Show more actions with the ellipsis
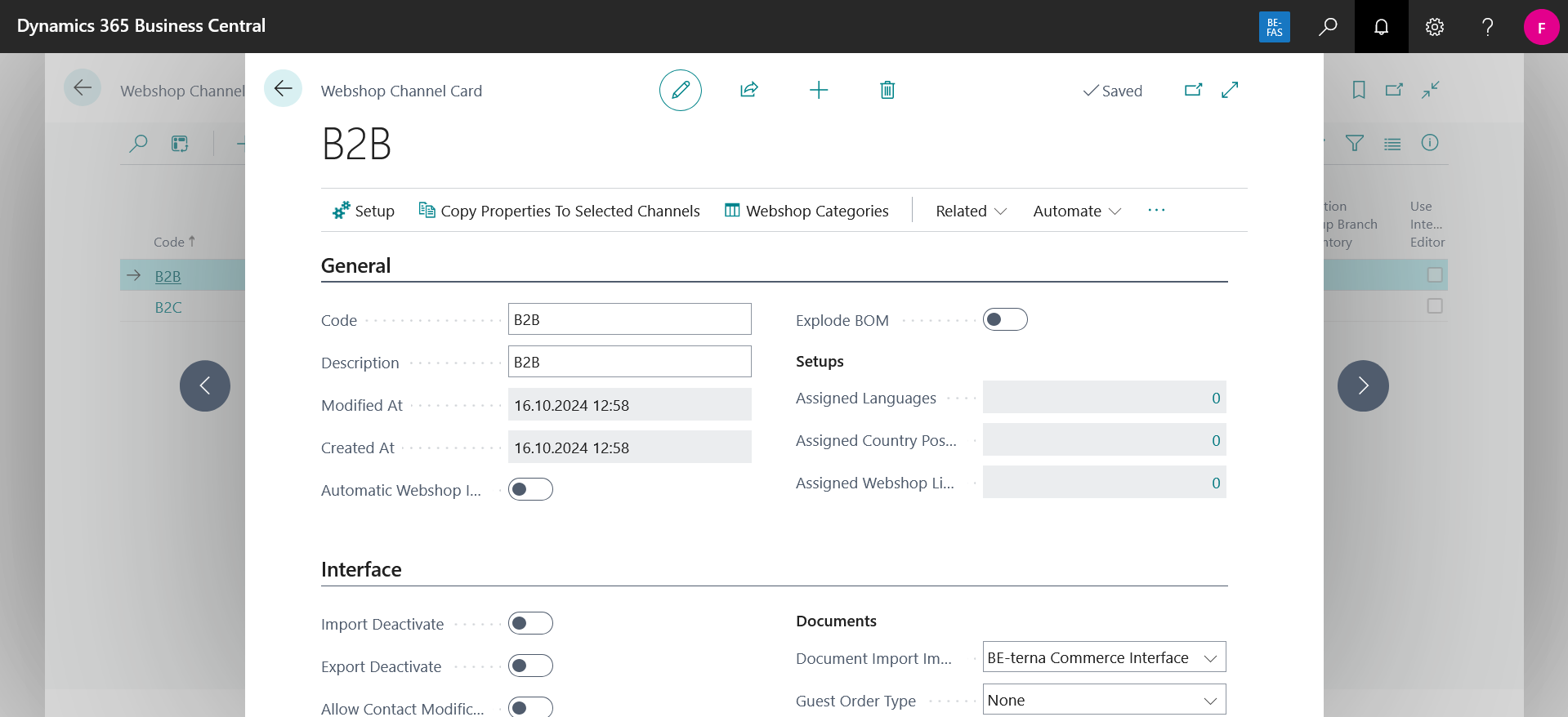Screen dimensions: 1568x717 1156,211
